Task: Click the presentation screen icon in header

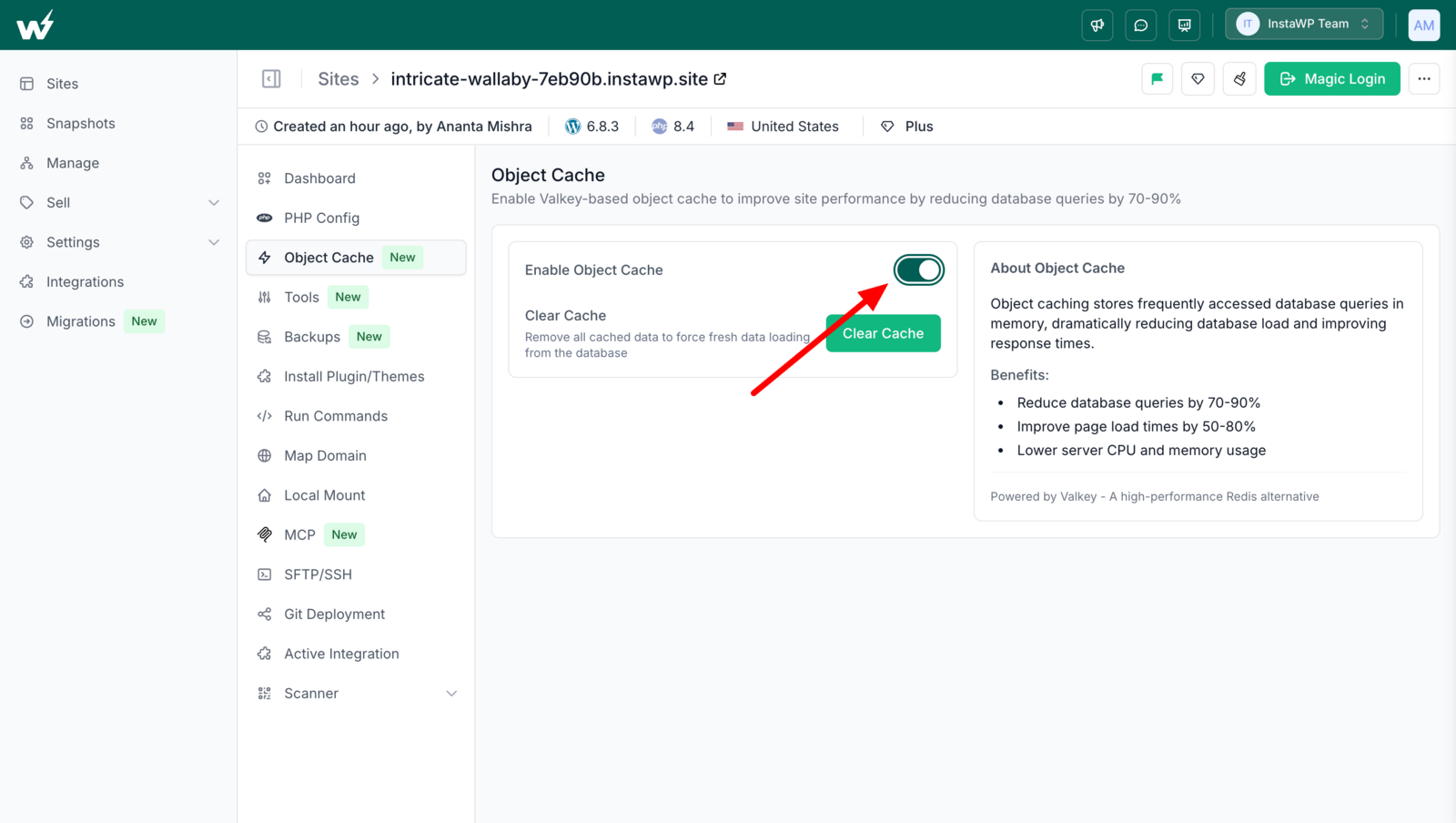Action: pyautogui.click(x=1185, y=25)
